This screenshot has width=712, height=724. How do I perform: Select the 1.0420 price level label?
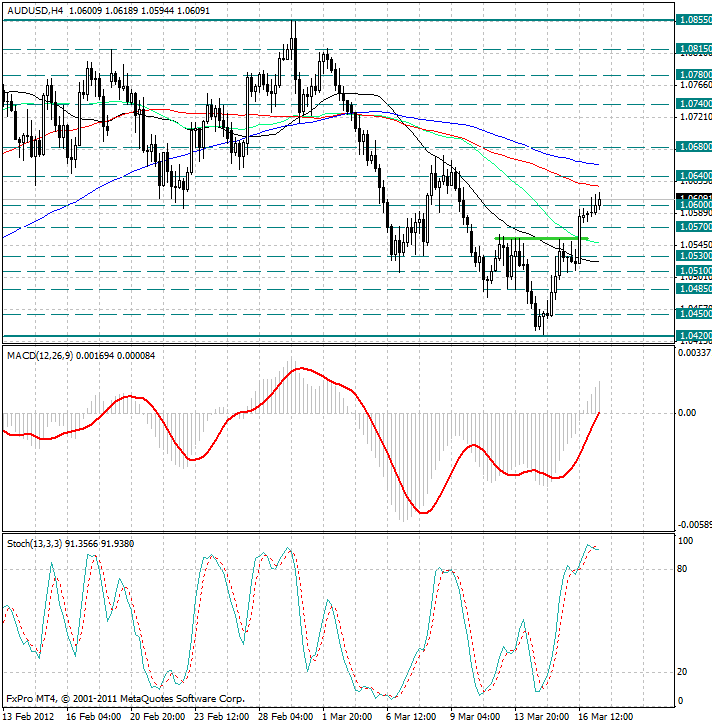[x=694, y=336]
